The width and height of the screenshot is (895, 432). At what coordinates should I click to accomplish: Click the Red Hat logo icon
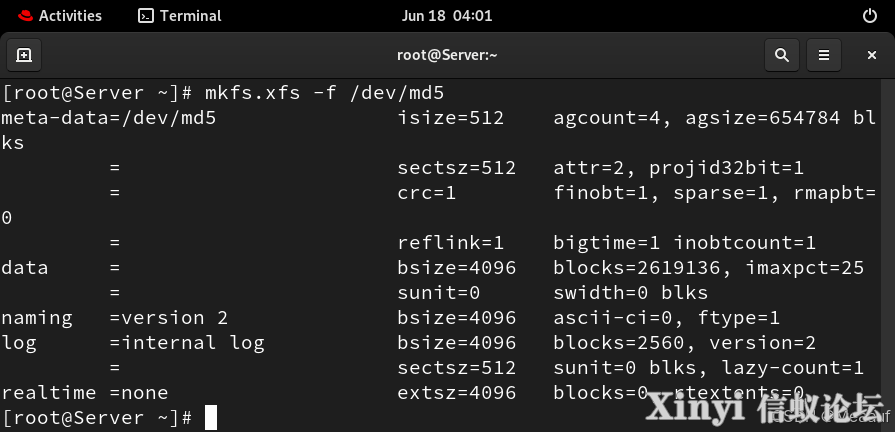pos(25,16)
